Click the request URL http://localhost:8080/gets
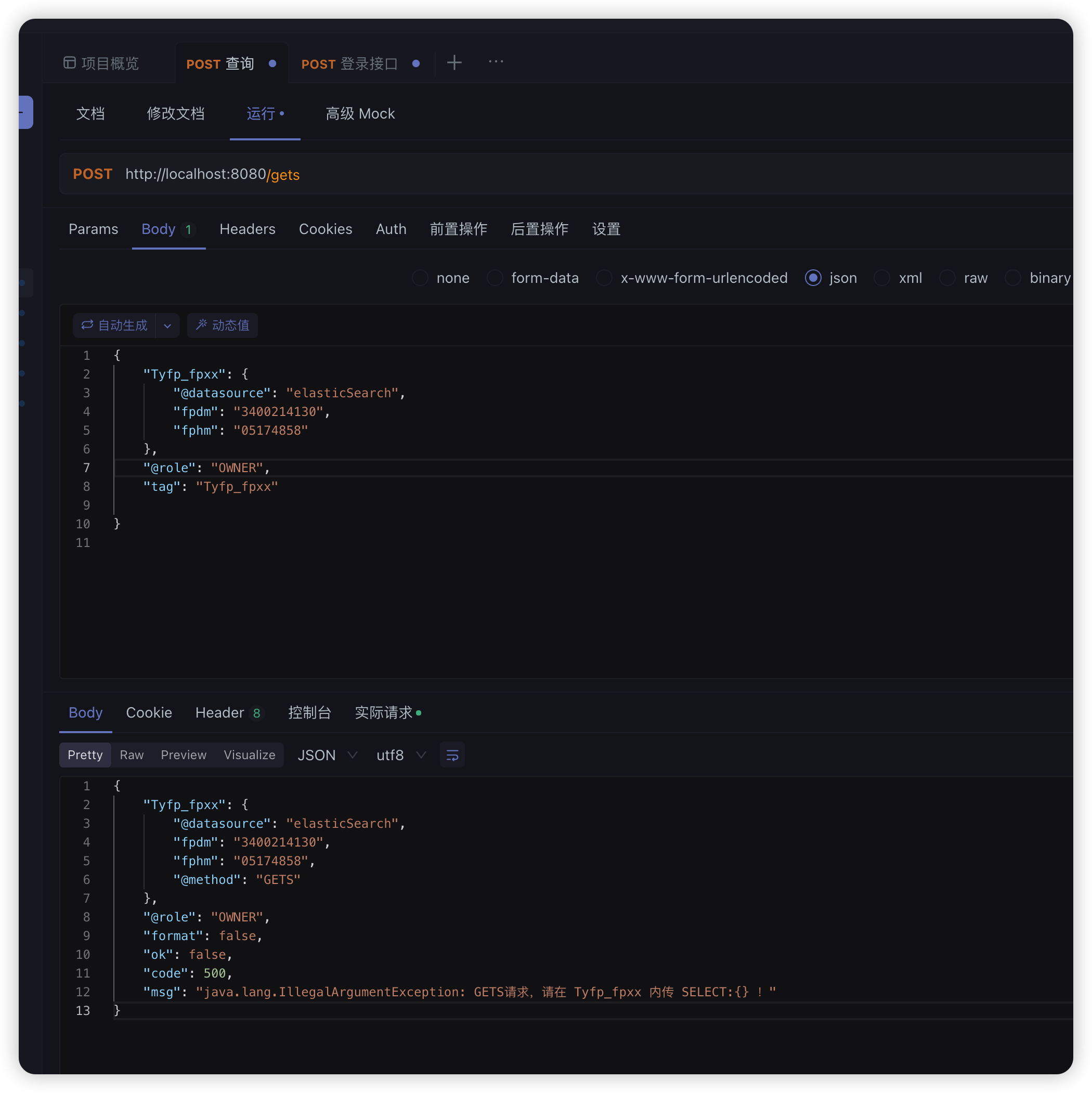This screenshot has width=1092, height=1093. [212, 174]
